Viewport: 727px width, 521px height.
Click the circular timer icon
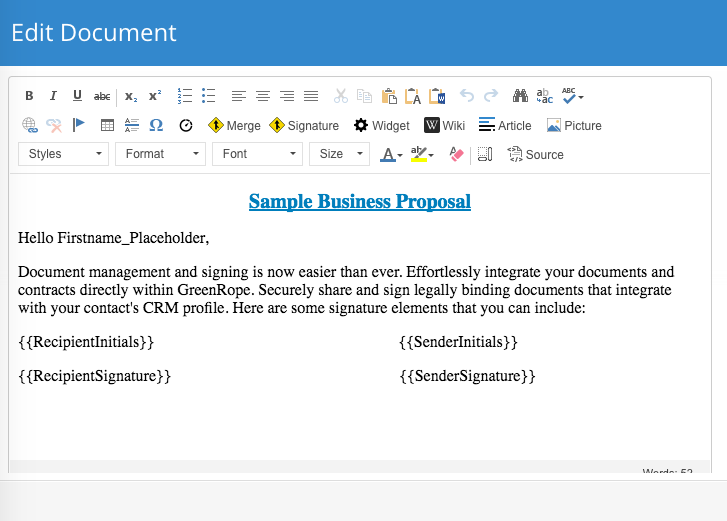pos(186,125)
